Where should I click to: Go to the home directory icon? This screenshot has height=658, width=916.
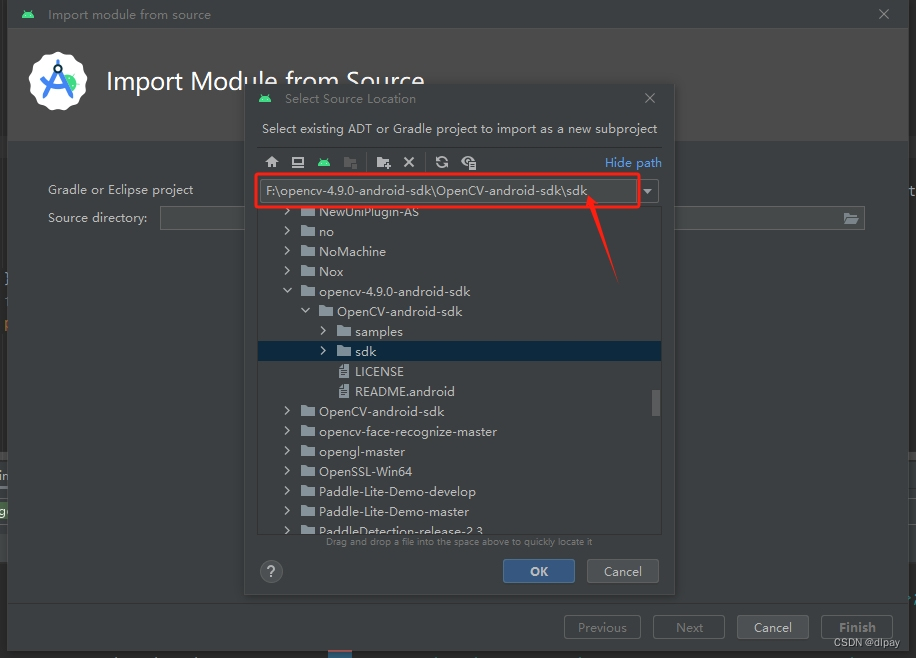tap(272, 162)
